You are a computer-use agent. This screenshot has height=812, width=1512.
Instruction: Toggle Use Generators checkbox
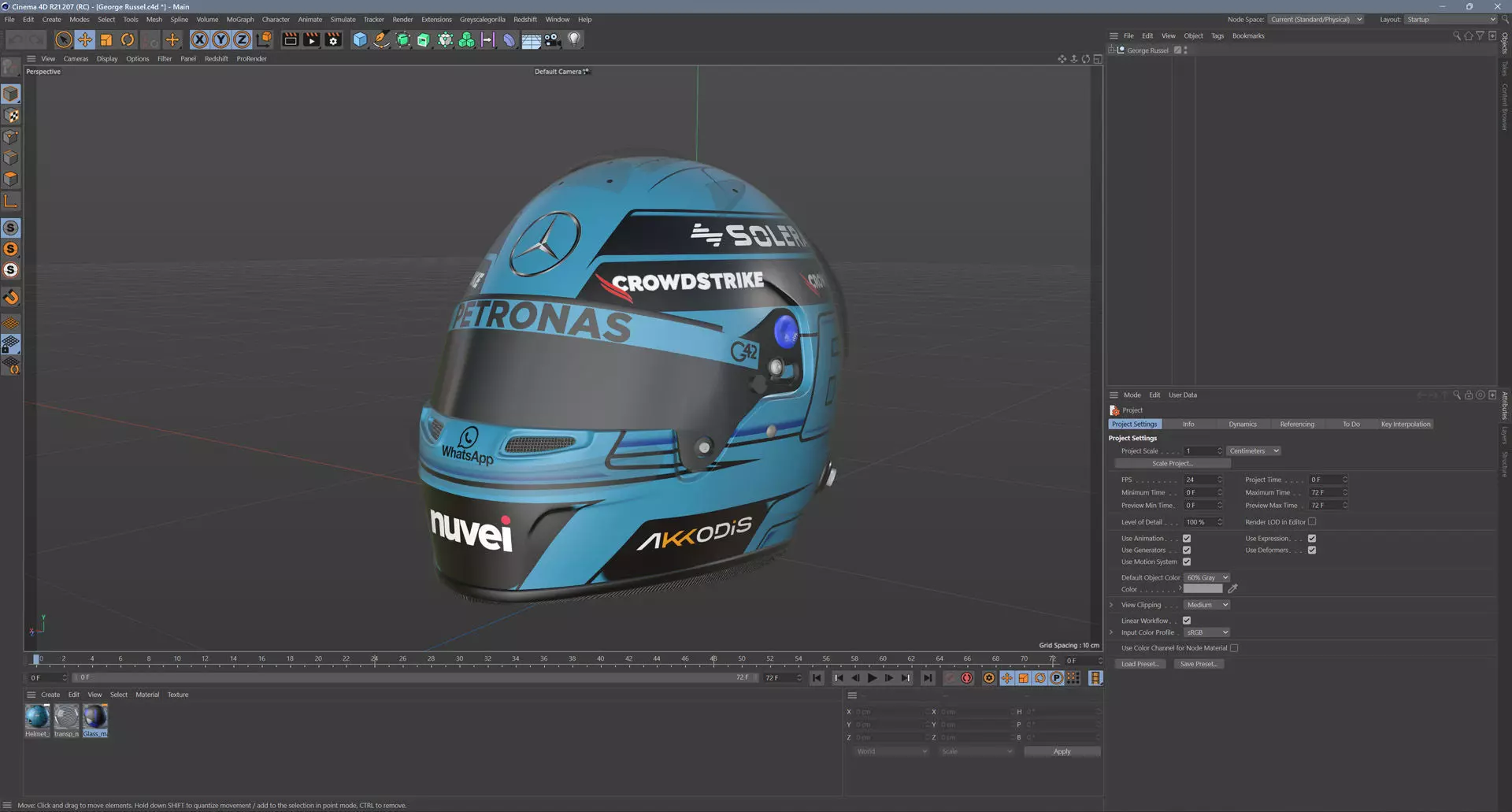click(1187, 551)
